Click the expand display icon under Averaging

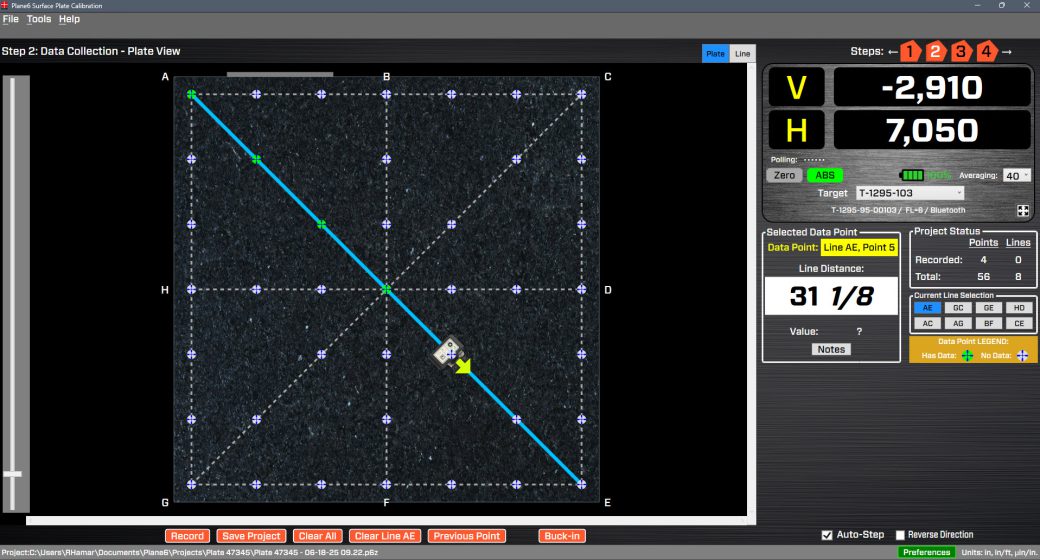[1023, 210]
